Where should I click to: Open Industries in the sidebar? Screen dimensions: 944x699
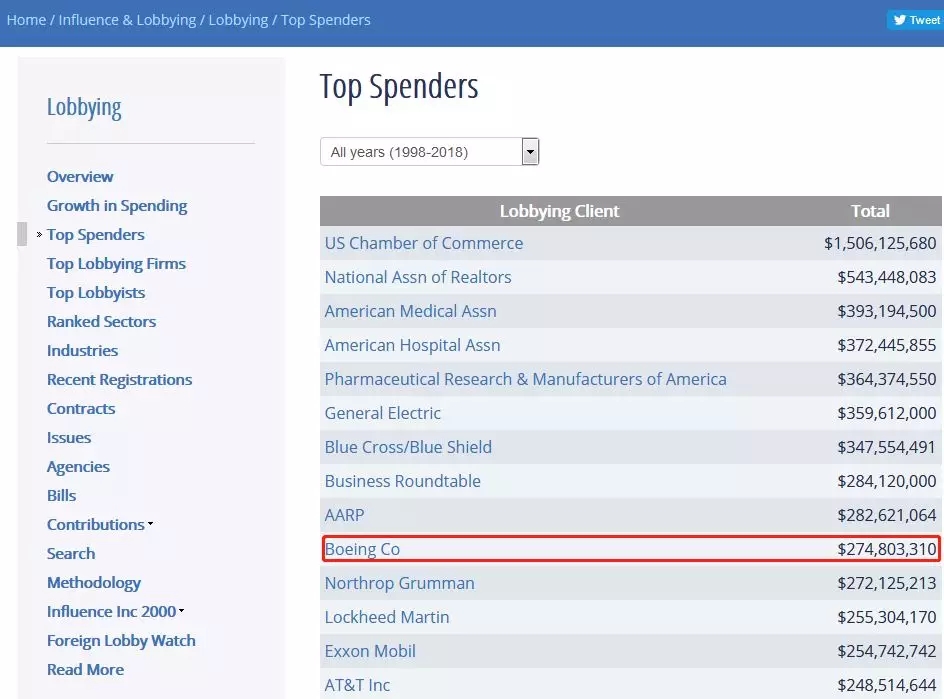pos(82,350)
